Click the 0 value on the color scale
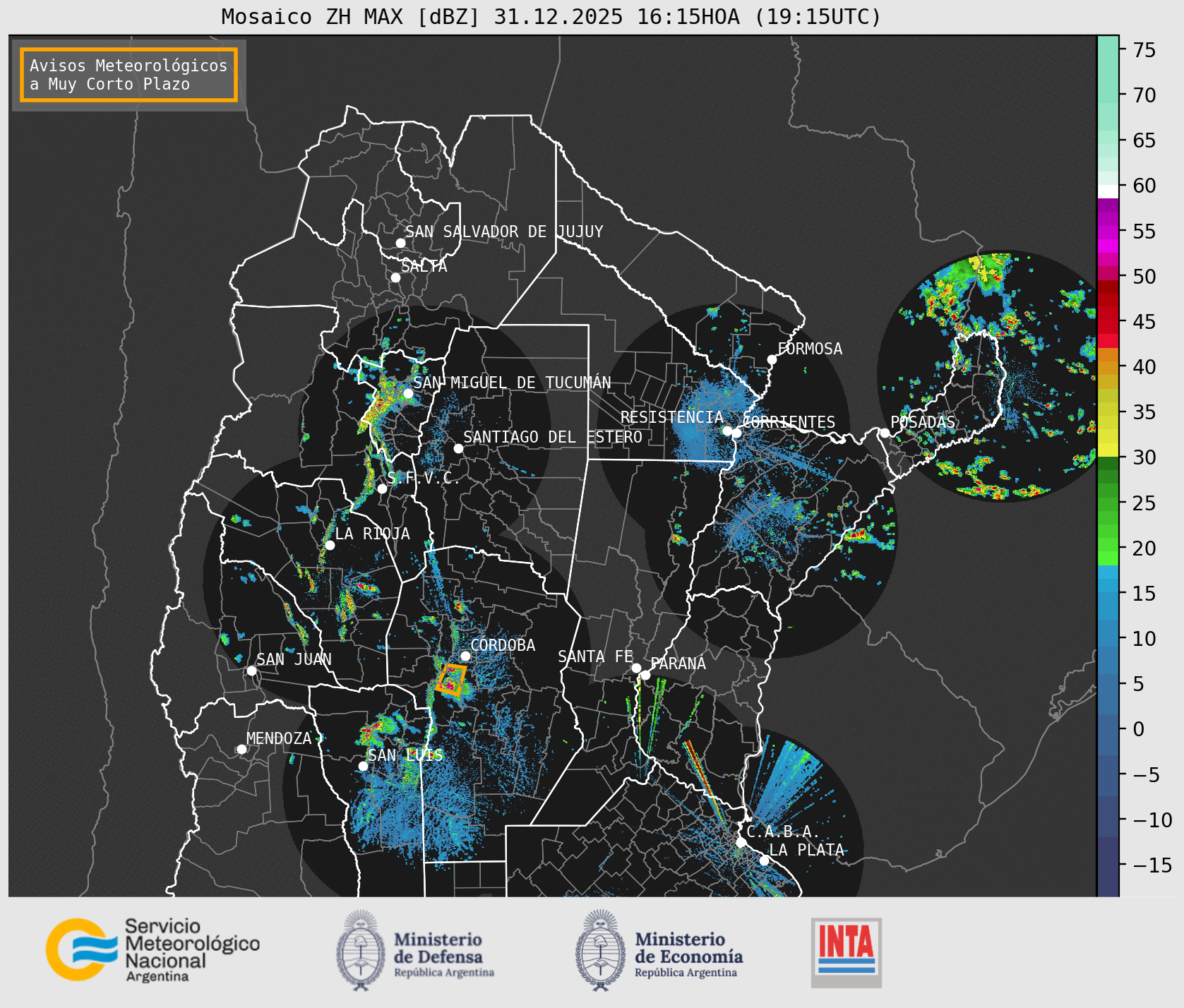This screenshot has height=1008, width=1184. pos(1138,729)
